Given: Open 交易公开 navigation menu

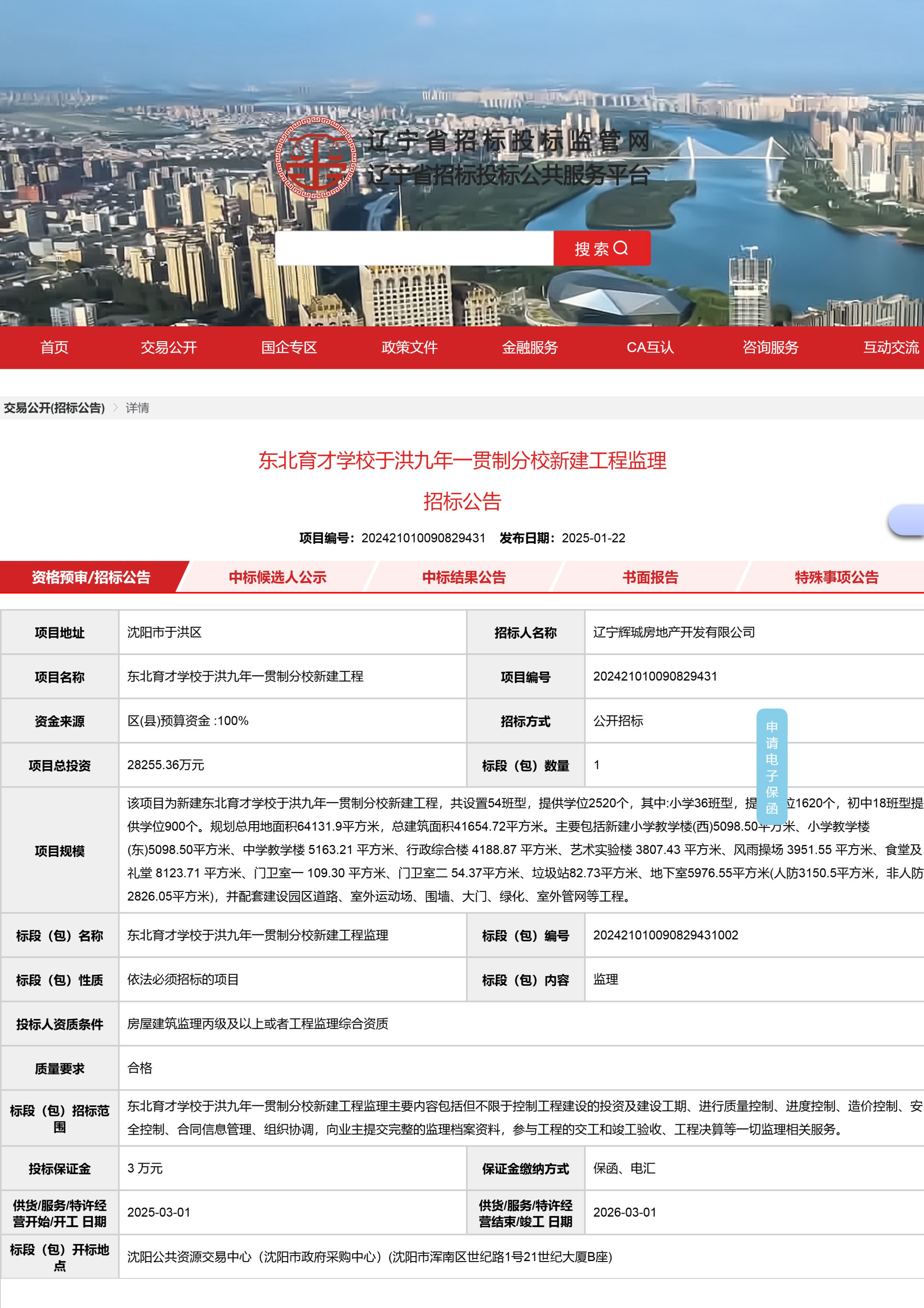Looking at the screenshot, I should 169,348.
